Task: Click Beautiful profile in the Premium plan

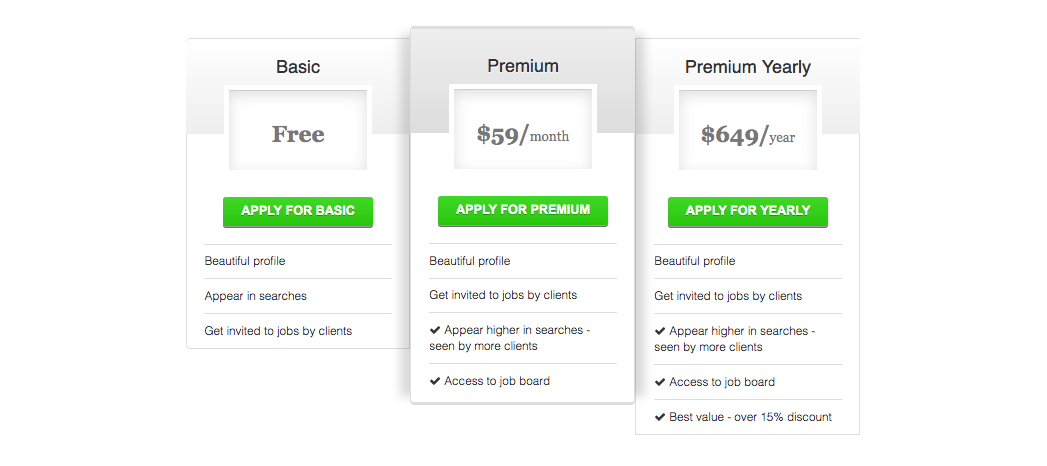Action: pyautogui.click(x=470, y=261)
